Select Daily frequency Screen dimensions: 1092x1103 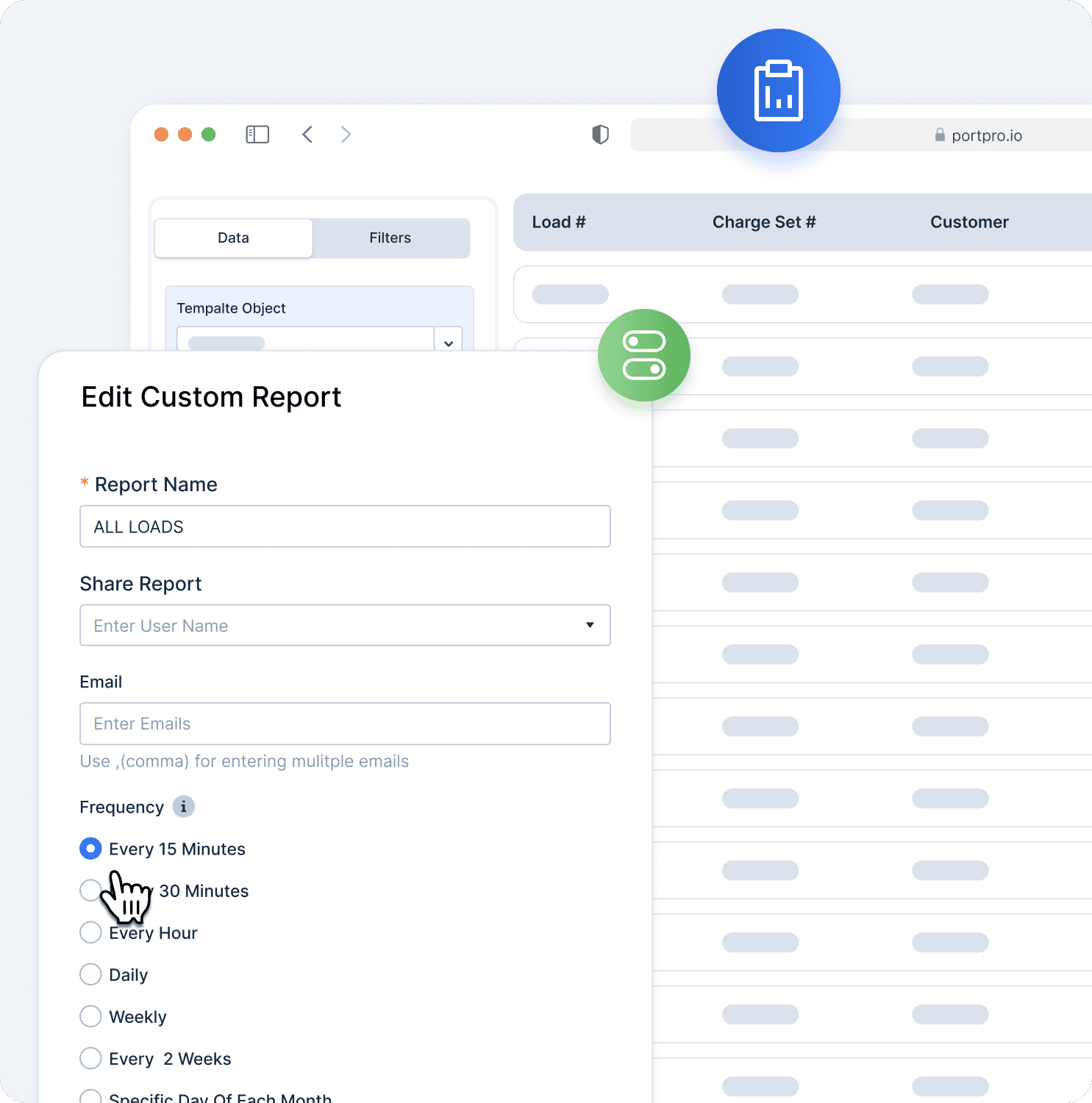tap(90, 974)
